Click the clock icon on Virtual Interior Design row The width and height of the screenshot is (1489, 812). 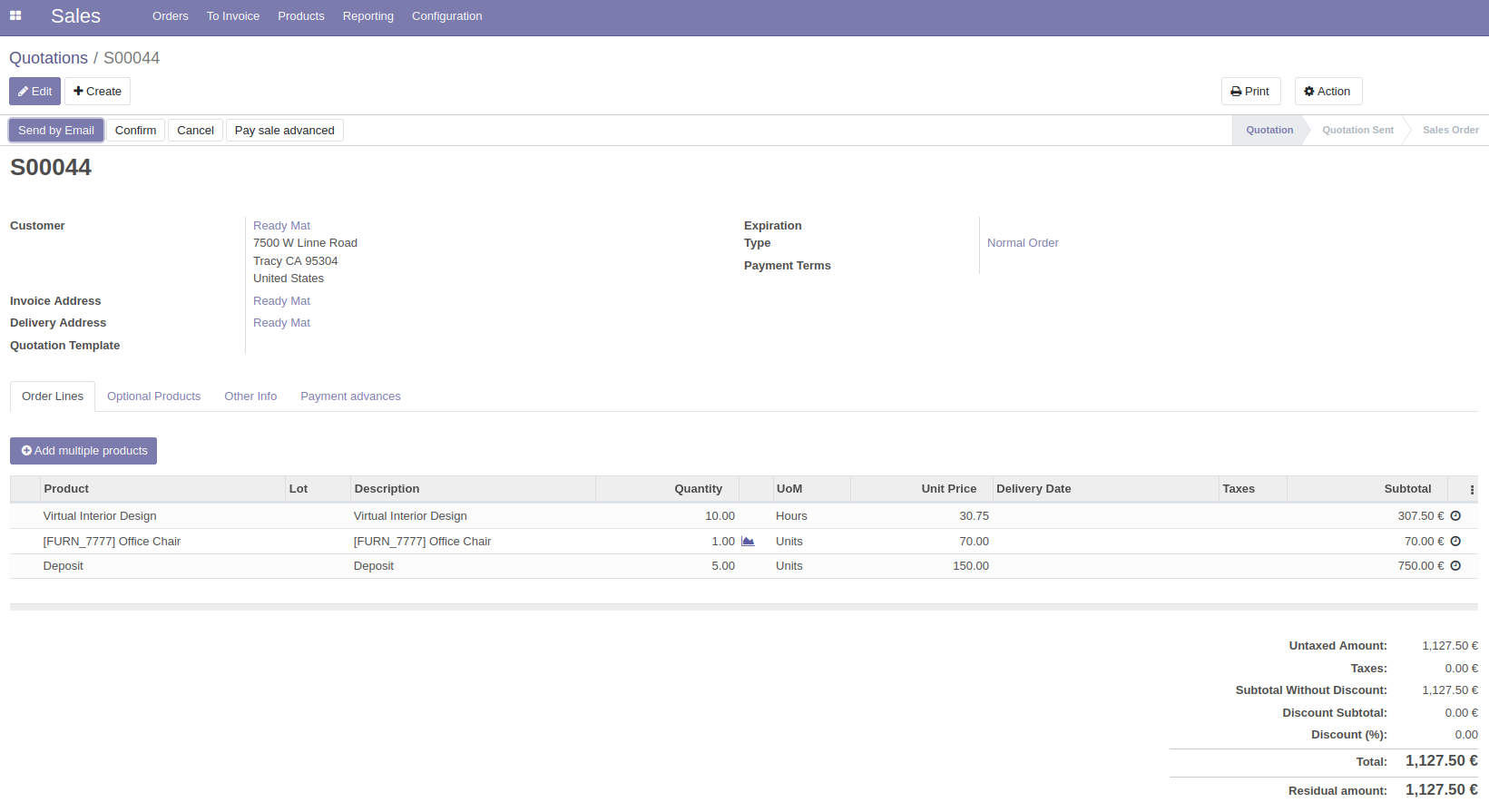1455,515
